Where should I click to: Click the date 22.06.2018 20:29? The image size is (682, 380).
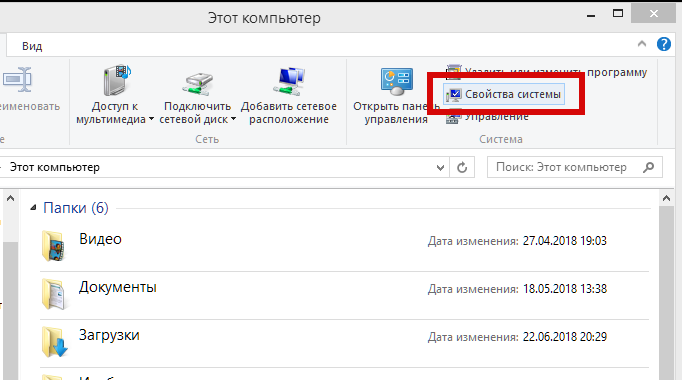point(565,337)
